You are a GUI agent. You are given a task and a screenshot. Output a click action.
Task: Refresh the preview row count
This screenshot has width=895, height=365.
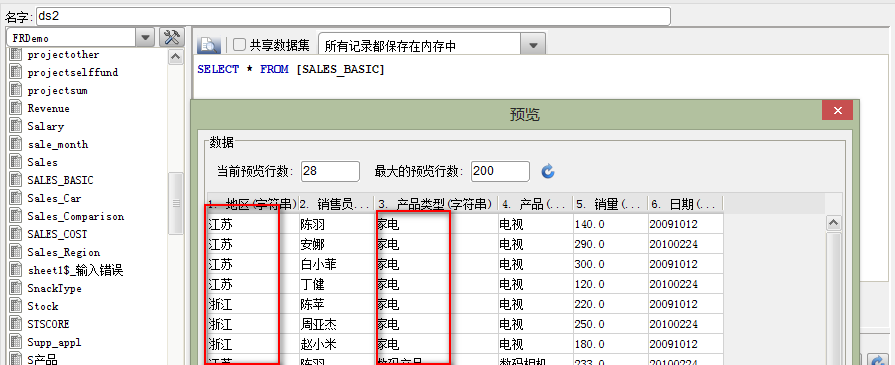[548, 171]
